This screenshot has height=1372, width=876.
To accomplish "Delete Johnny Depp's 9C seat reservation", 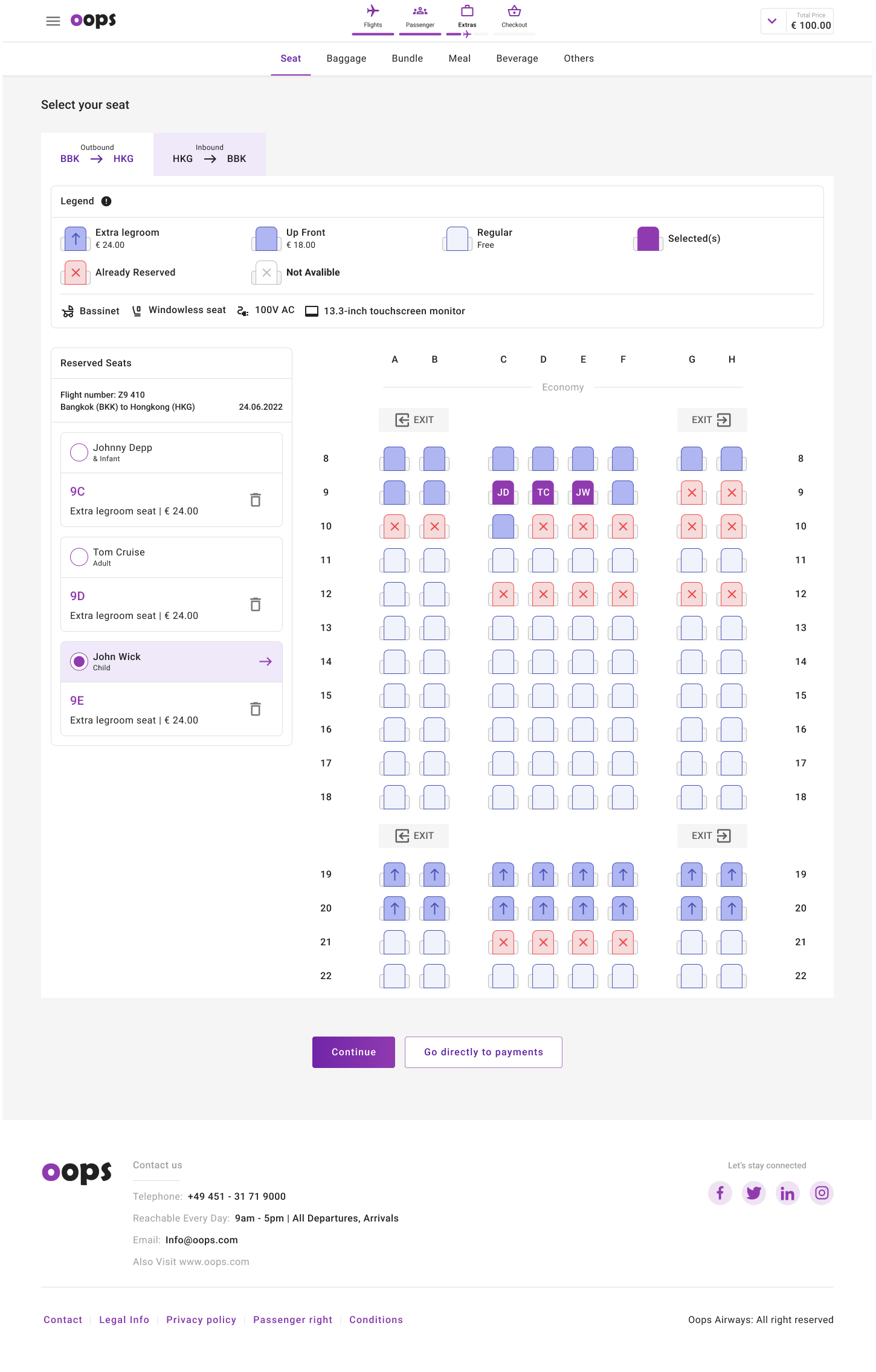I will pos(256,500).
